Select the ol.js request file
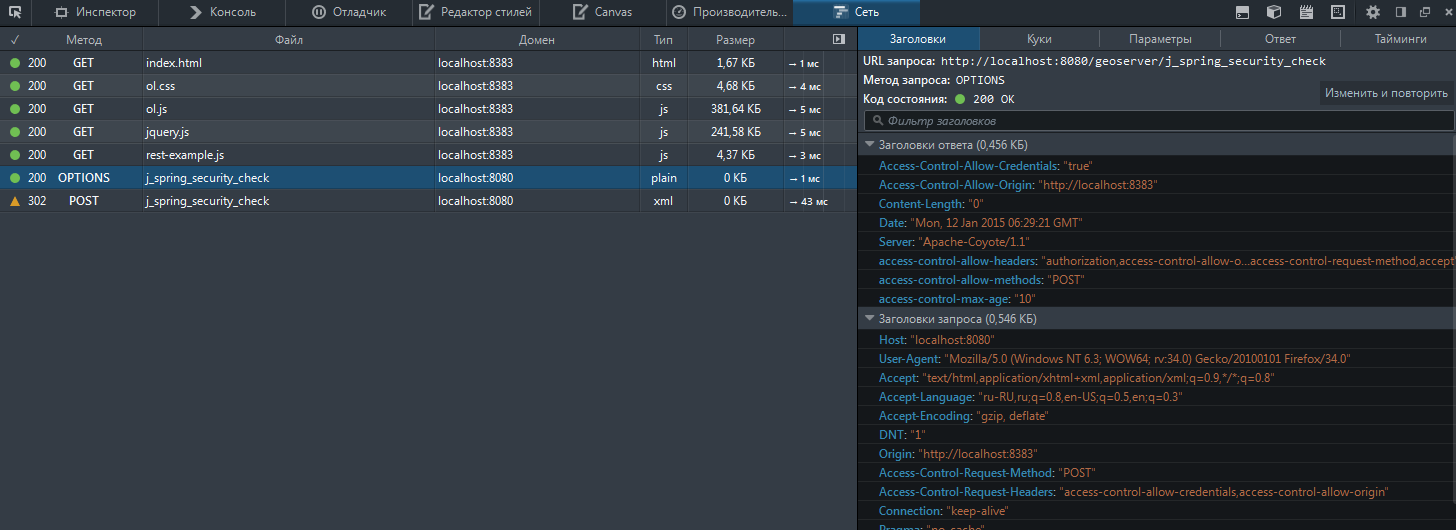This screenshot has width=1456, height=530. [156, 109]
